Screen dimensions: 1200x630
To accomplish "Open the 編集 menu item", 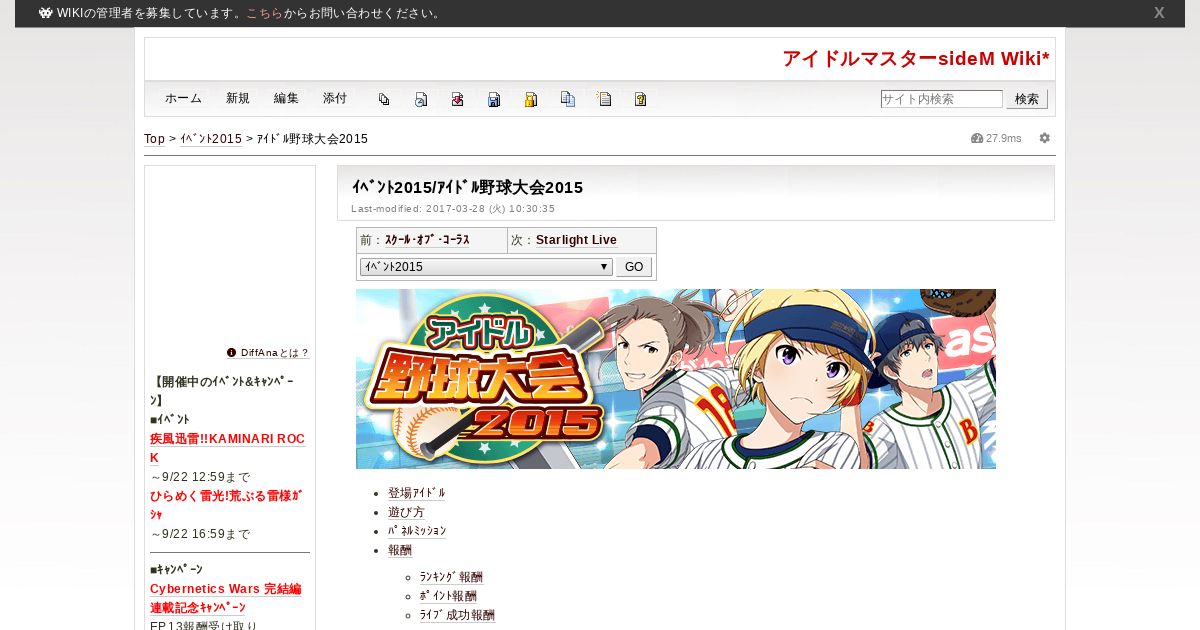I will pyautogui.click(x=286, y=98).
